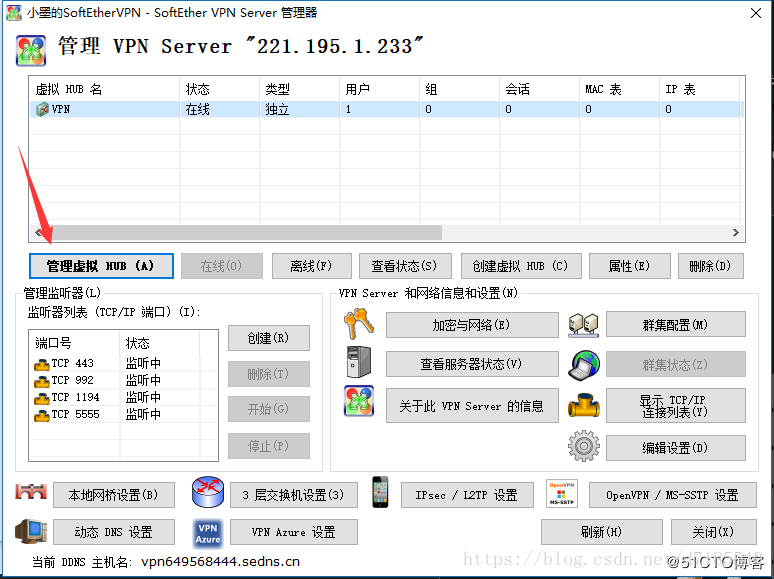The width and height of the screenshot is (774, 579).
Task: Select the TCP 5555 listener row
Action: tap(123, 415)
